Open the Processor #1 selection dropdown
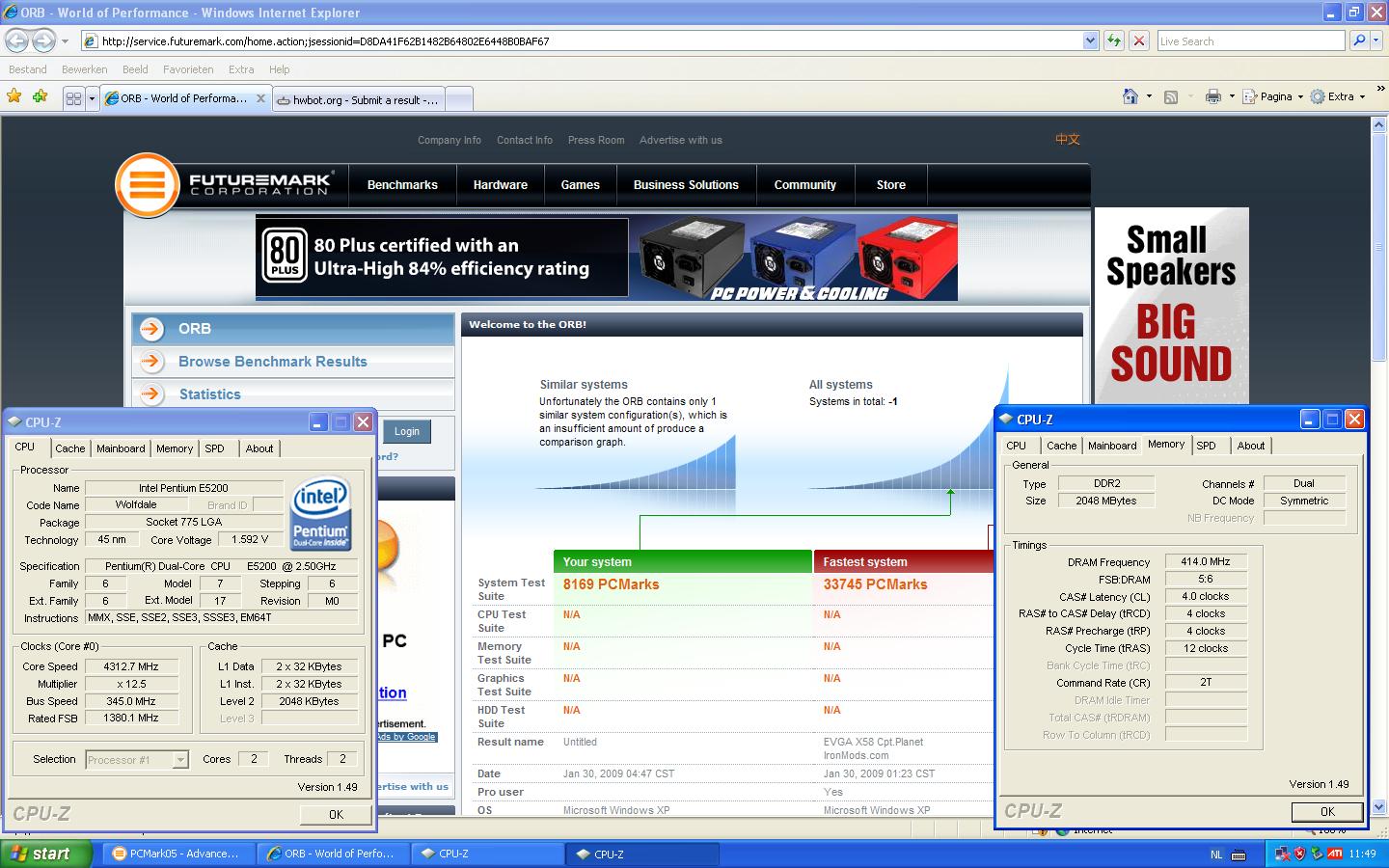Image resolution: width=1389 pixels, height=868 pixels. (x=179, y=760)
